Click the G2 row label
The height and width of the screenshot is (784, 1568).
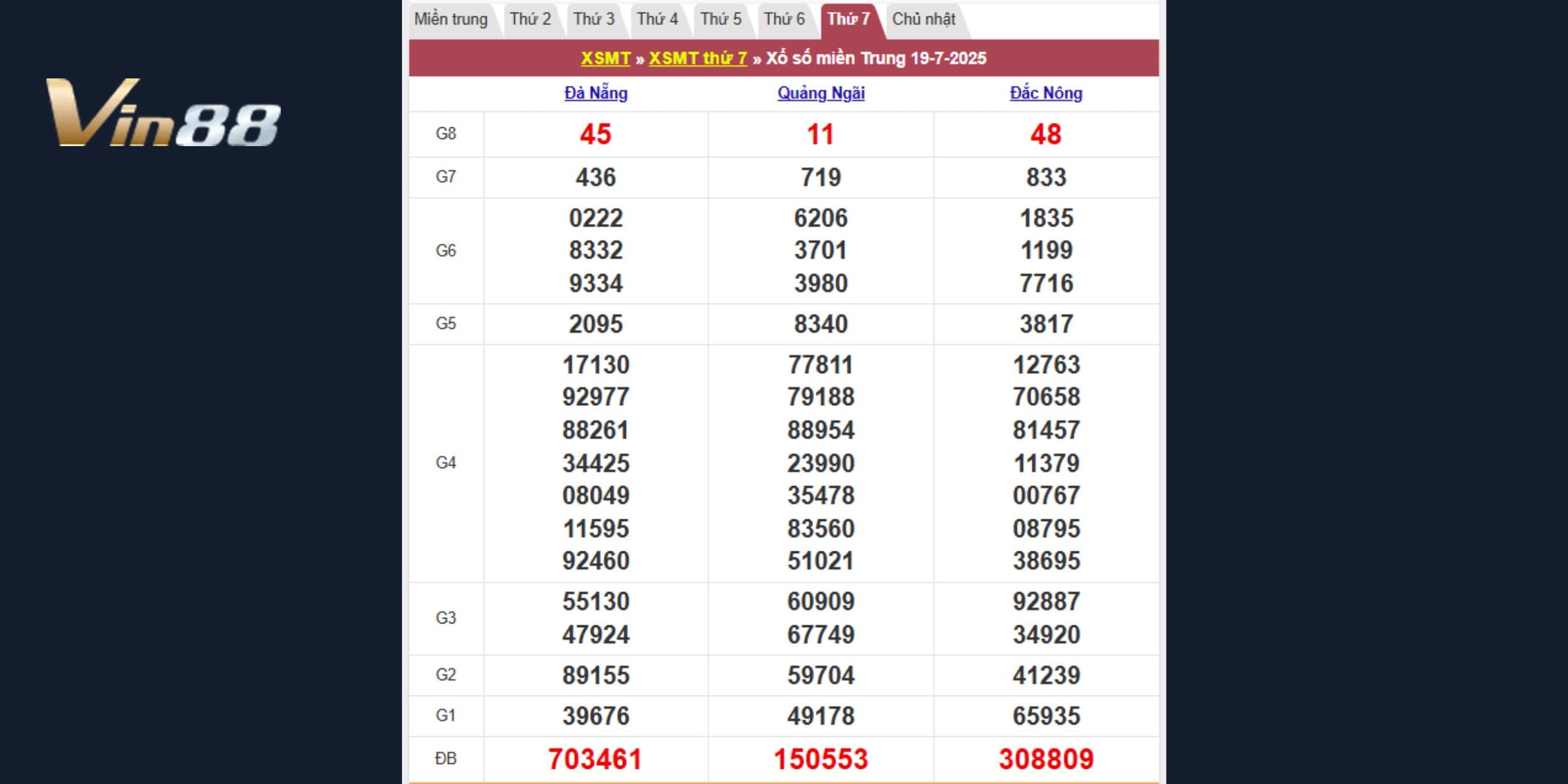coord(446,675)
